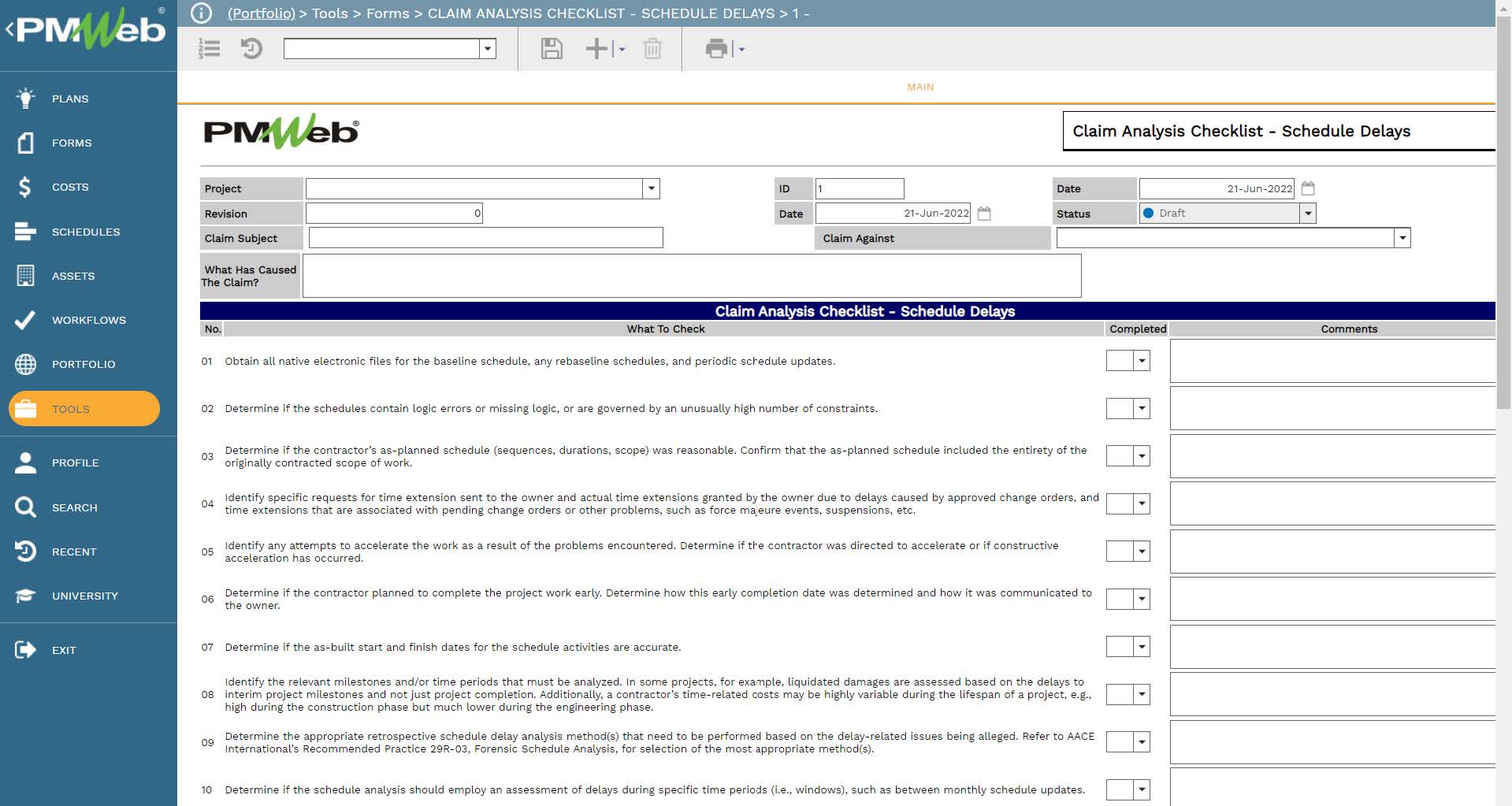Image resolution: width=1512 pixels, height=806 pixels.
Task: Expand the Claim Against dropdown
Action: coord(1402,238)
